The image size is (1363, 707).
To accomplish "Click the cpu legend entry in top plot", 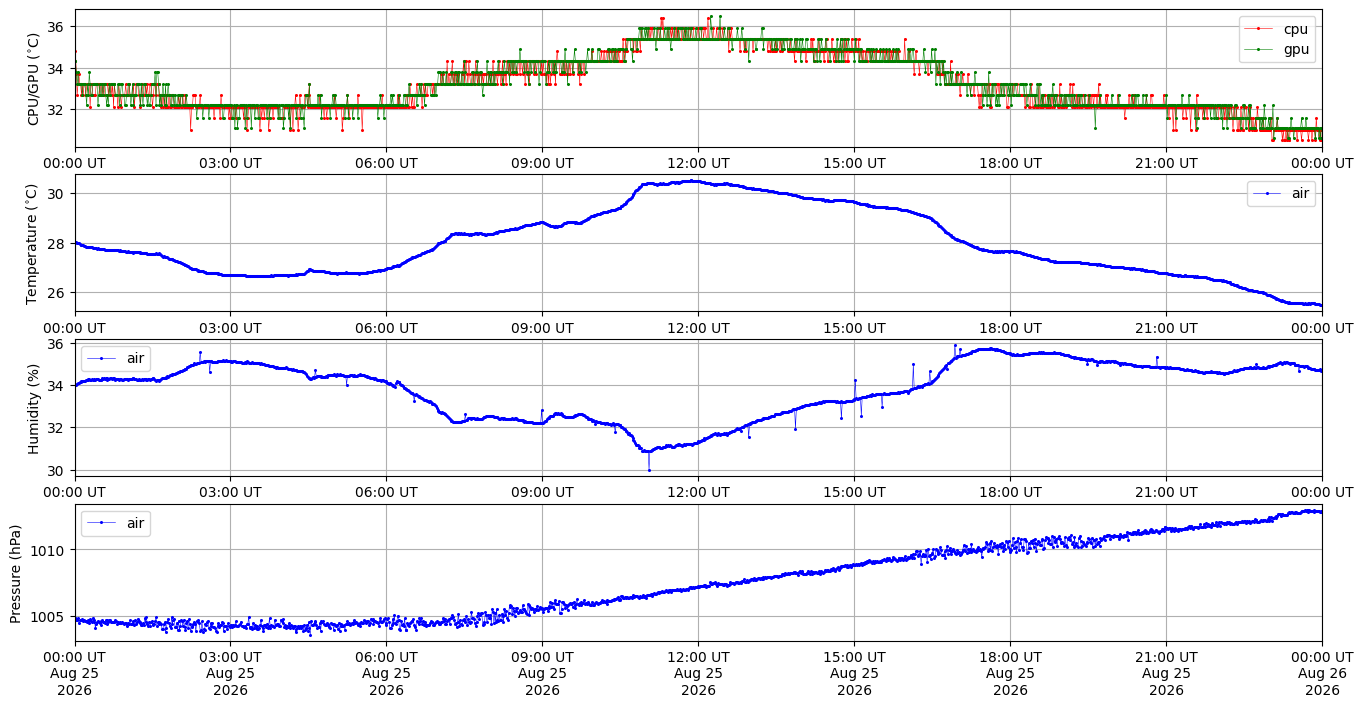I will (x=1276, y=29).
